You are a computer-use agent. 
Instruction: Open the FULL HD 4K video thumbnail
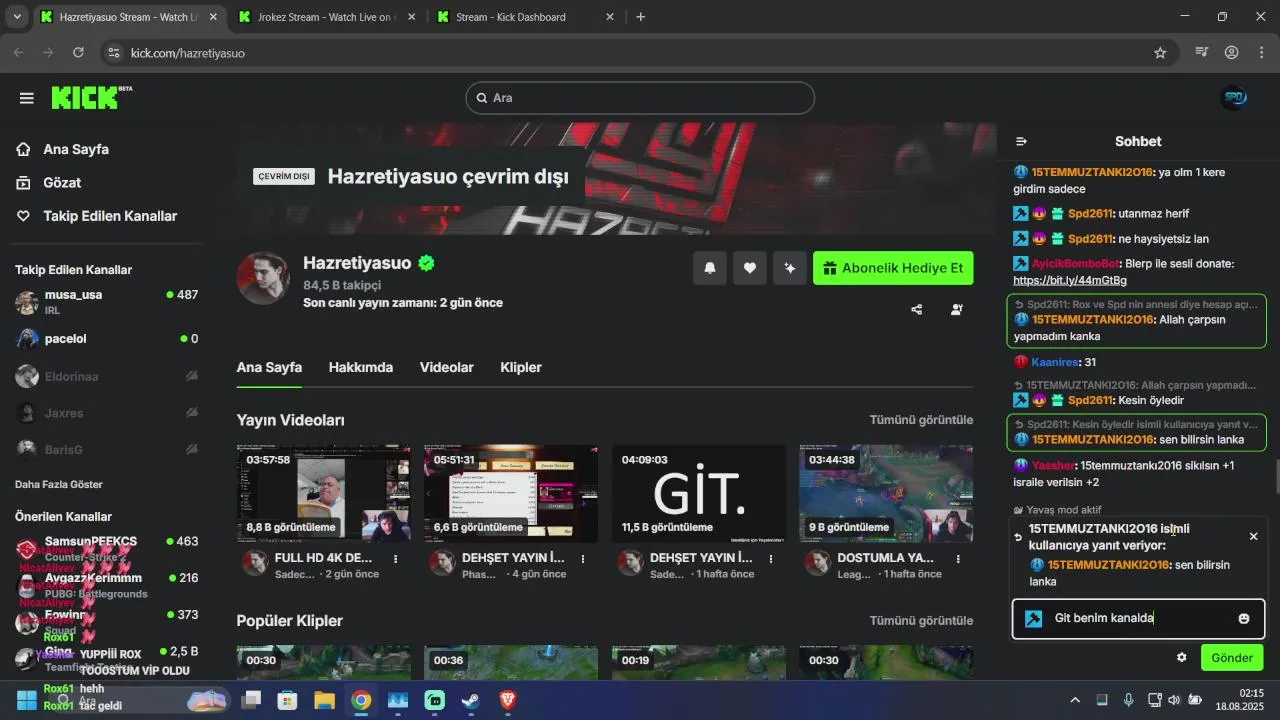[x=323, y=494]
